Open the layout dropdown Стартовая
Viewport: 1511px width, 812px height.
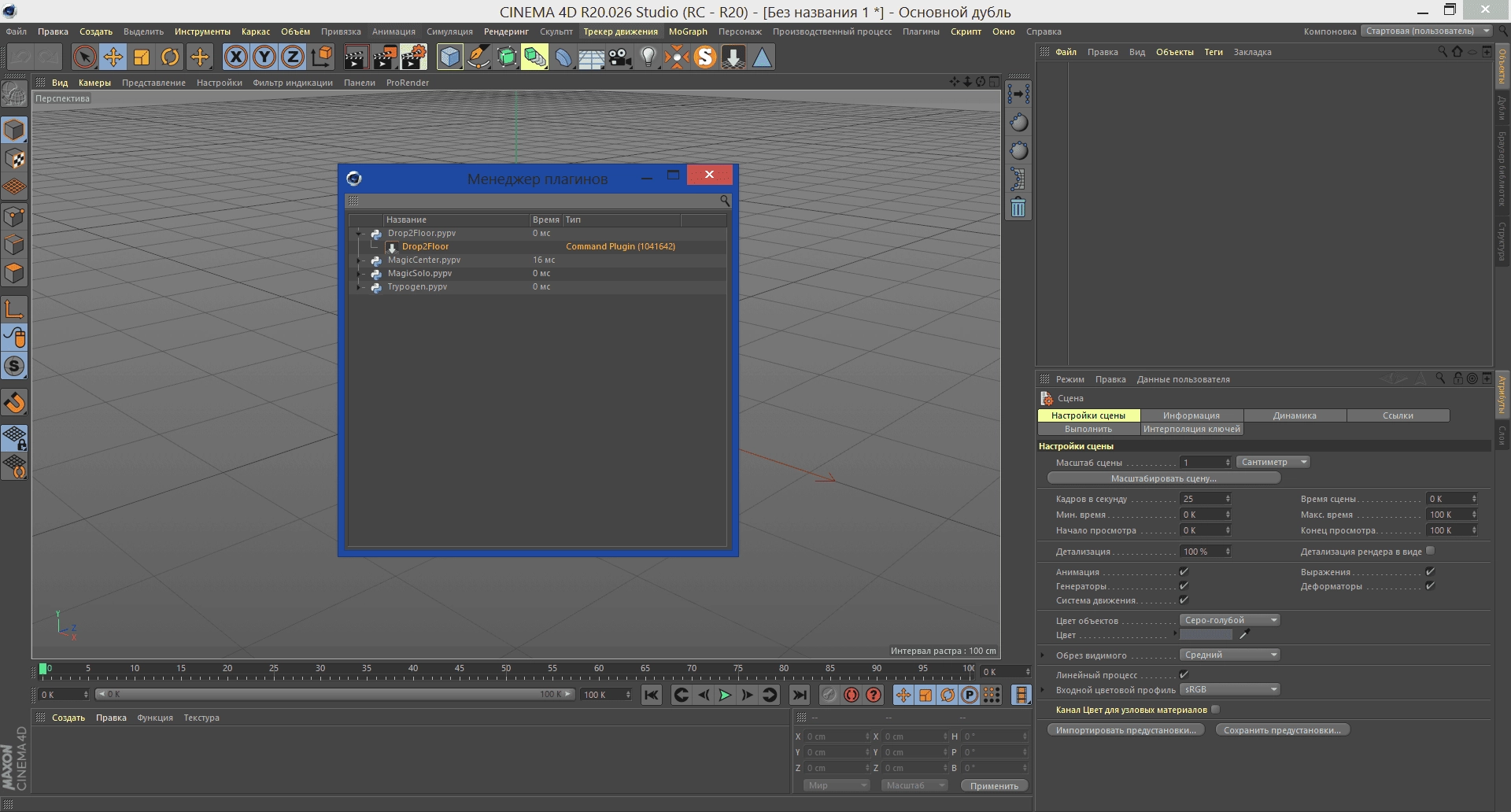point(1427,31)
